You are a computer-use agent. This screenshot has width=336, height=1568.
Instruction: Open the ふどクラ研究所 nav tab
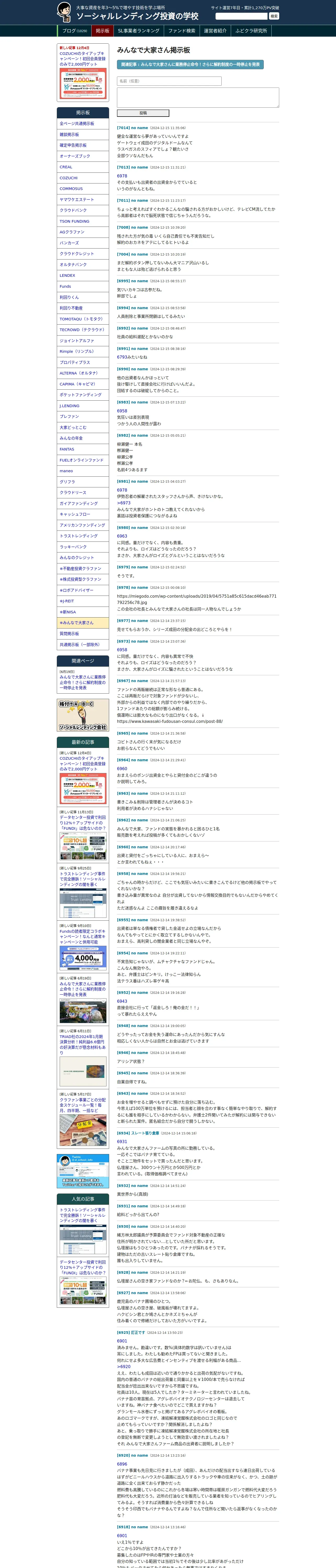point(251,31)
